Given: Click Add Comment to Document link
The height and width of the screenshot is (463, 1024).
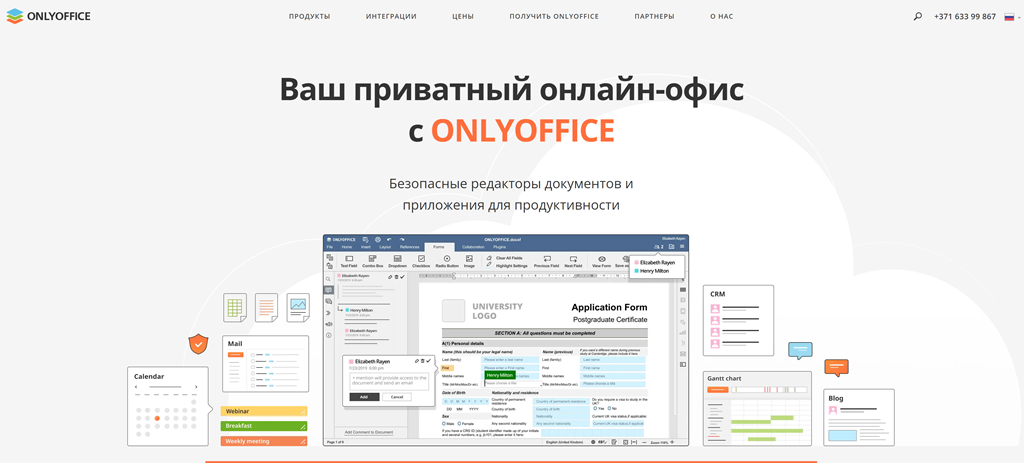Looking at the screenshot, I should coord(369,432).
